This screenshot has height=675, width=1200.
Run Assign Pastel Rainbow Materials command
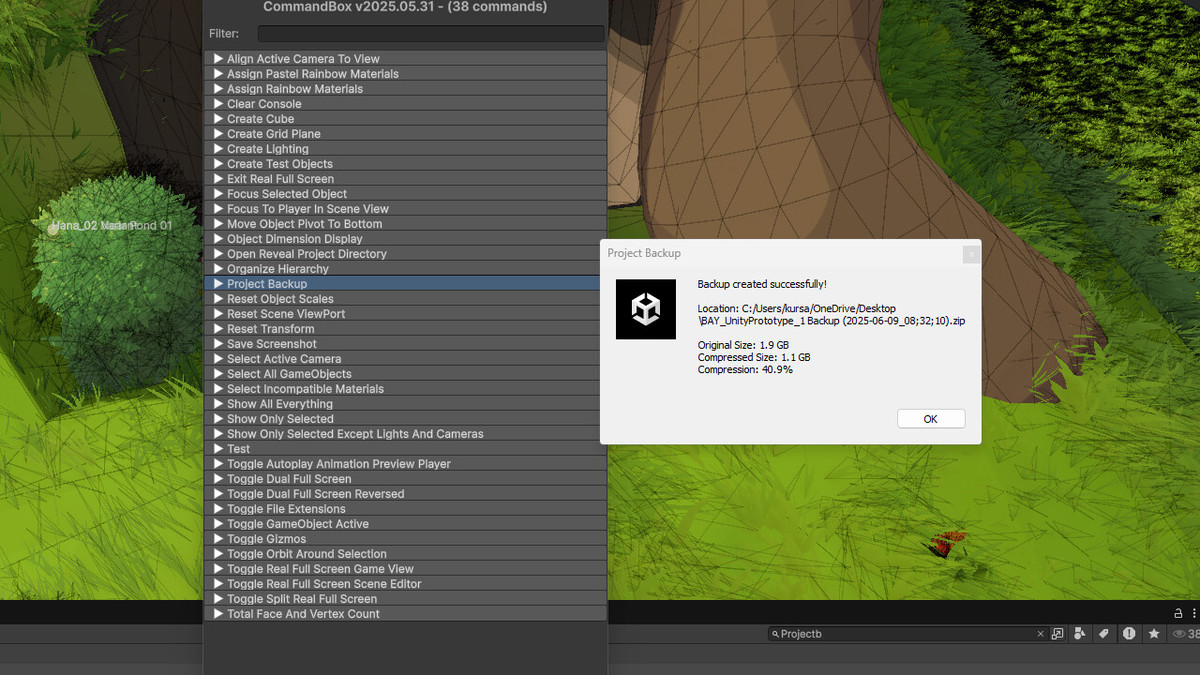tap(405, 74)
